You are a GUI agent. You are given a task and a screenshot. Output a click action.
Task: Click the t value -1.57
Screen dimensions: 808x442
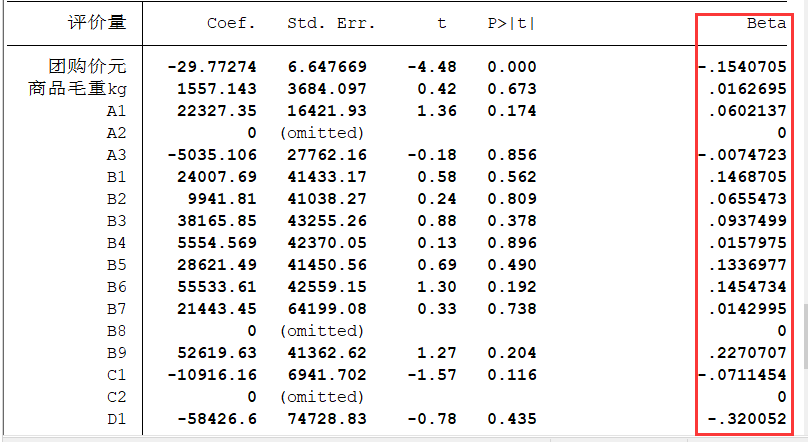[x=431, y=375]
